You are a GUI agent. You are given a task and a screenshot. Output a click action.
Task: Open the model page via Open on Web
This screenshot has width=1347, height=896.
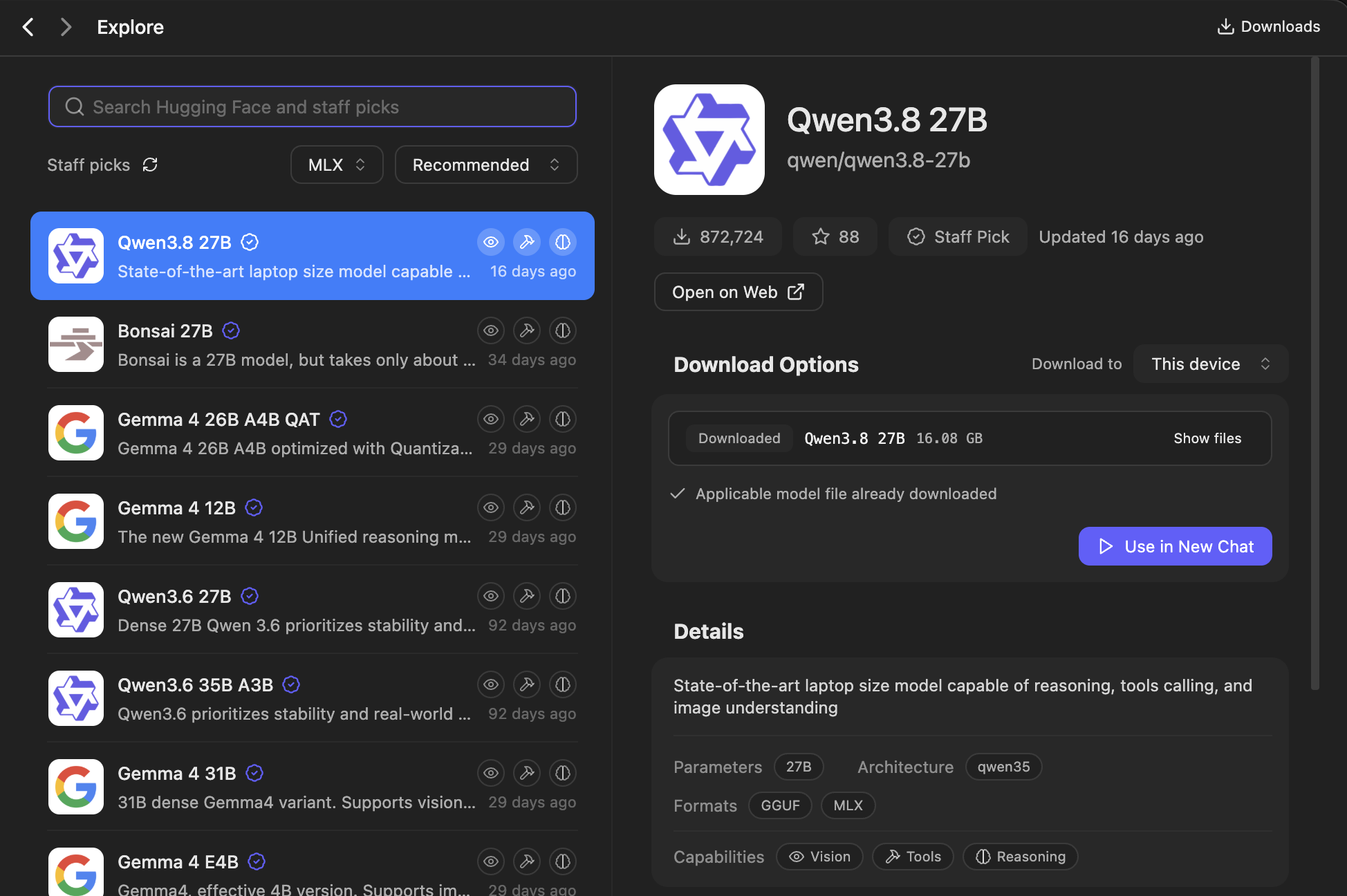pyautogui.click(x=738, y=292)
